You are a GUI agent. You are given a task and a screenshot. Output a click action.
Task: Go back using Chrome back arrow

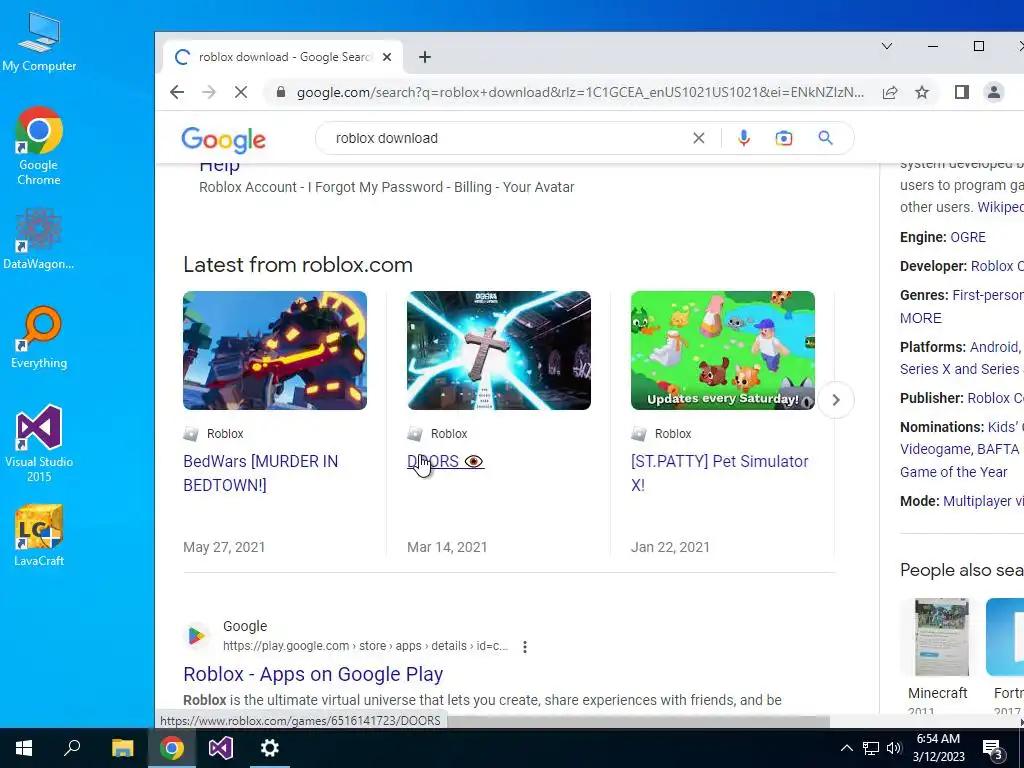(177, 92)
